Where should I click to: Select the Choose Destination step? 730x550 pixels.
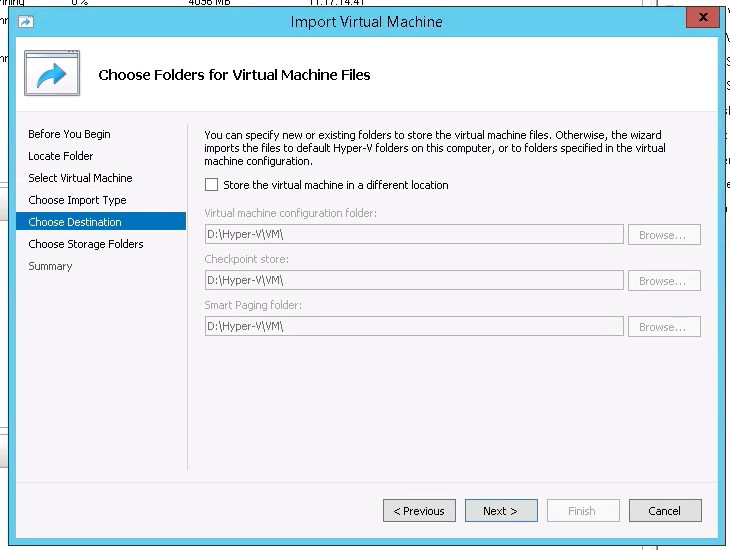click(101, 222)
